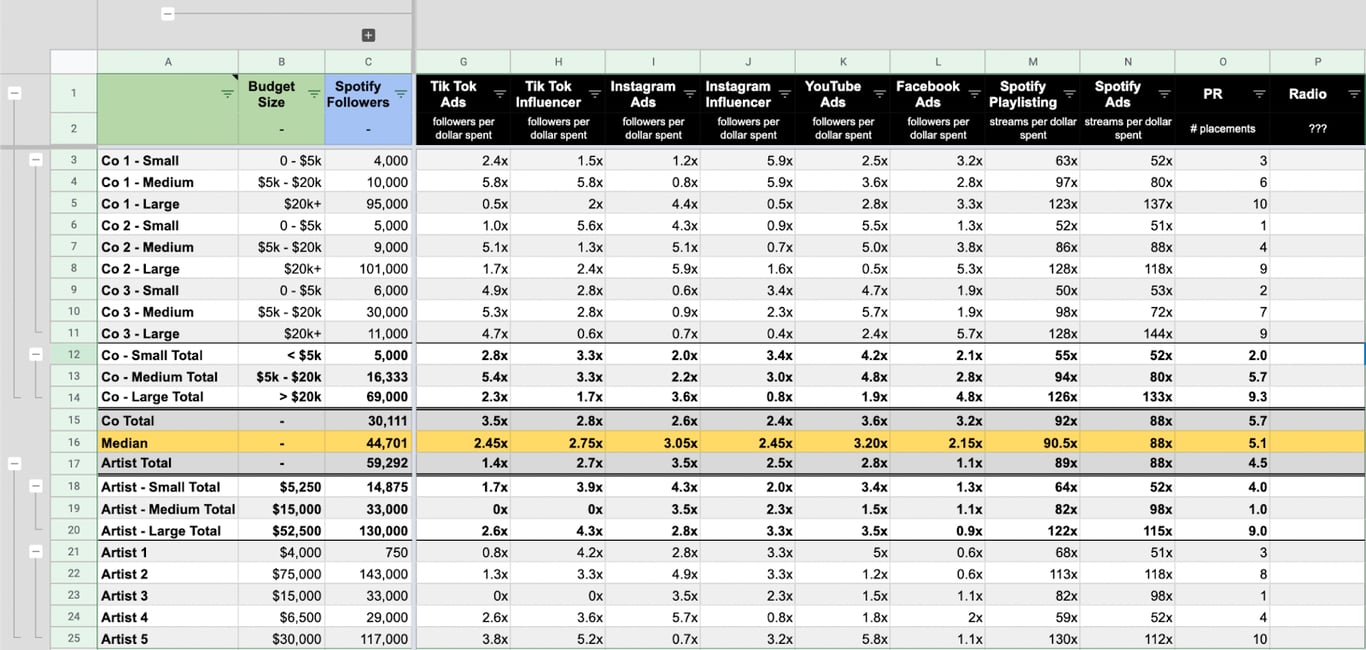Open the YouTube Ads column filter

pyautogui.click(x=880, y=94)
